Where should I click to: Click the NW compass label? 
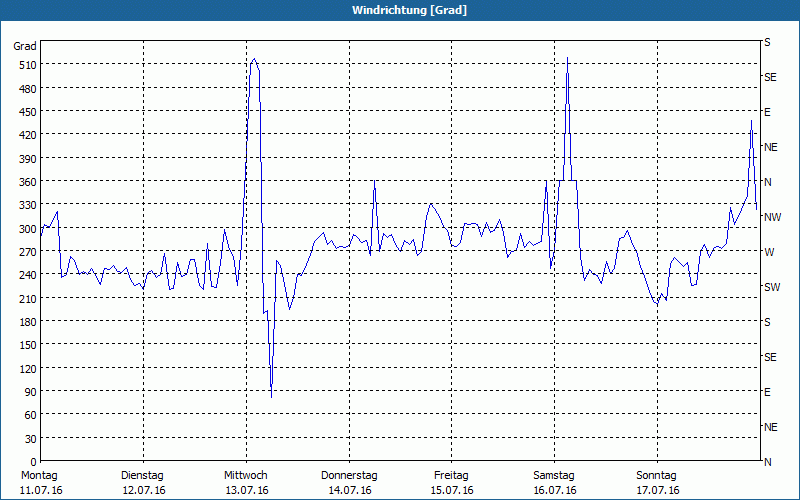point(772,217)
